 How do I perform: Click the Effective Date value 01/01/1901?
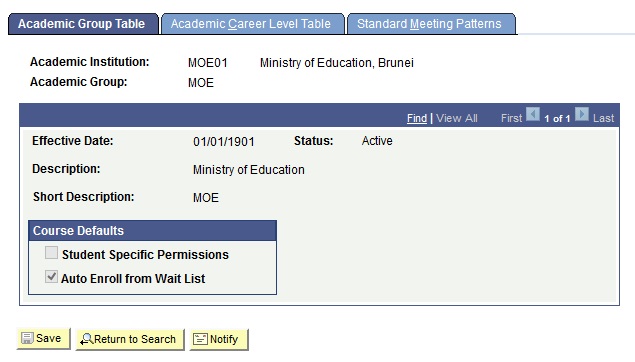point(224,142)
